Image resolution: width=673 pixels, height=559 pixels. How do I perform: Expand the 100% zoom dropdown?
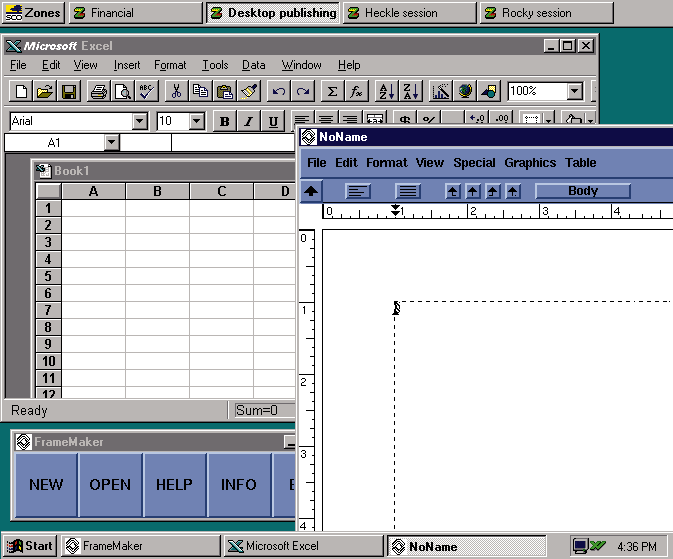(575, 91)
